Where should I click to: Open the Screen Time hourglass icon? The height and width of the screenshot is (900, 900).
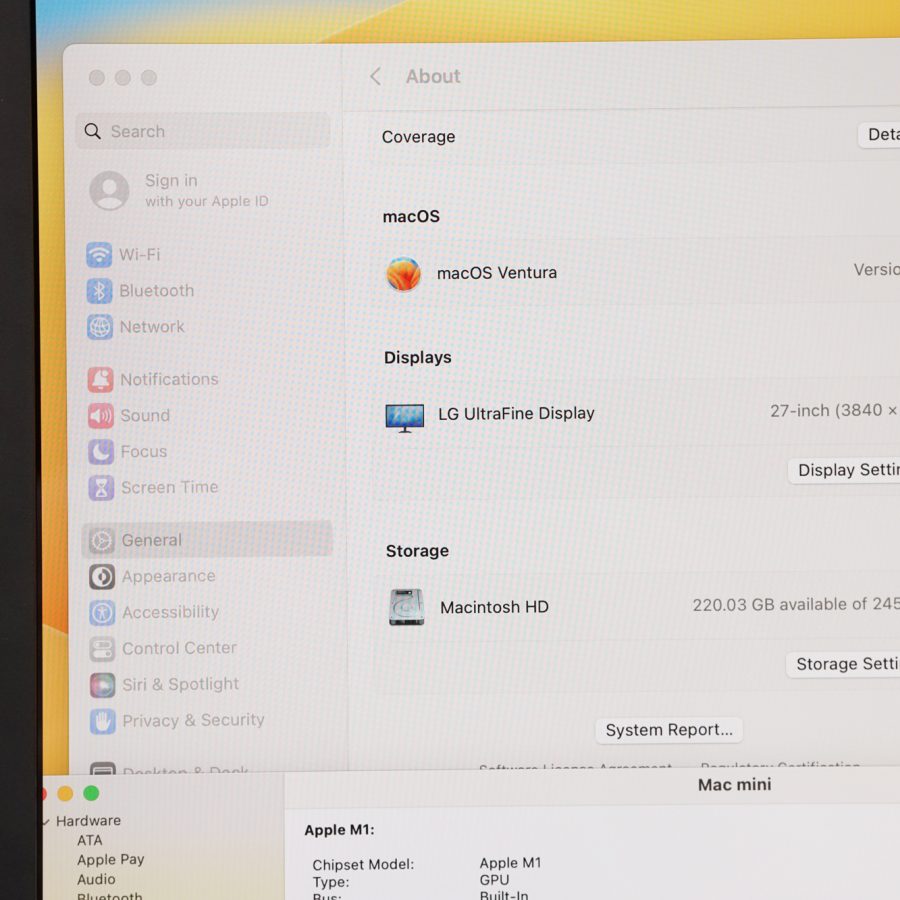101,488
